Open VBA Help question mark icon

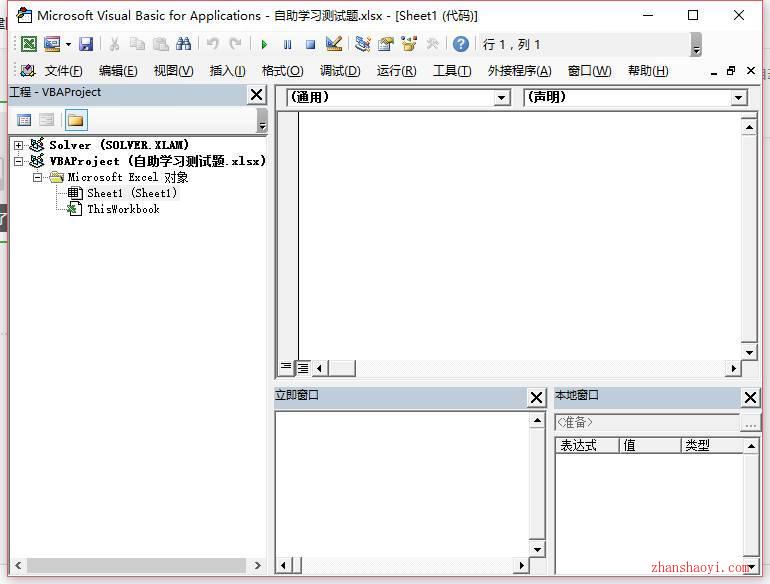[x=461, y=45]
